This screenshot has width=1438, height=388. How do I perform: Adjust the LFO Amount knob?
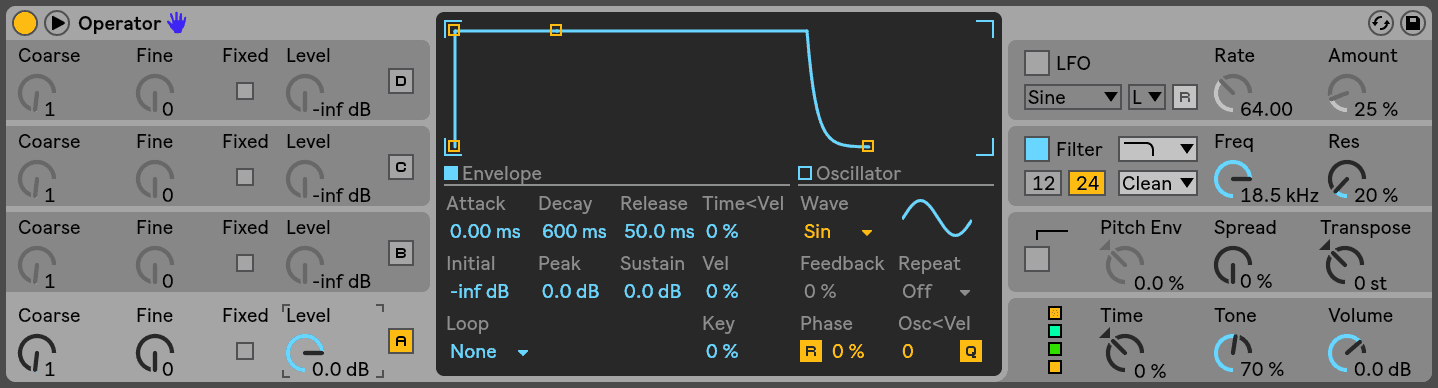point(1347,94)
